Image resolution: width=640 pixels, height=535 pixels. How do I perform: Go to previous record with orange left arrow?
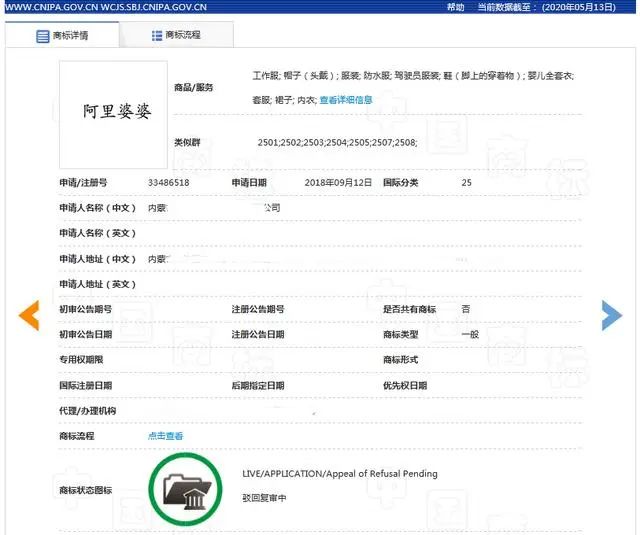[x=29, y=315]
